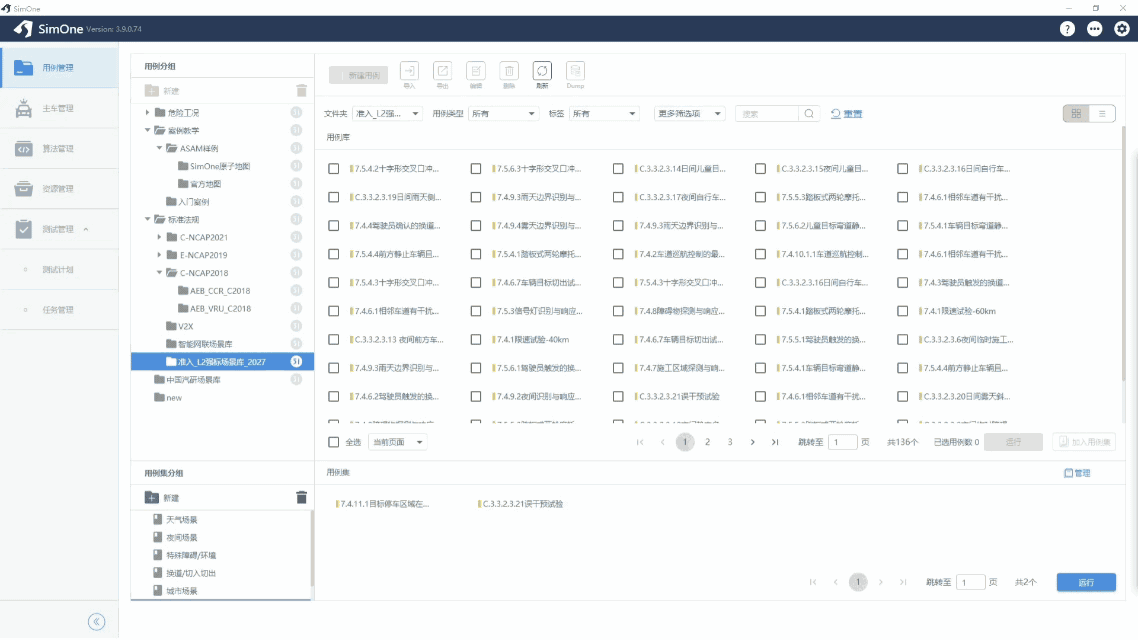Switch to list view layout icon
The image size is (1138, 640).
click(x=1102, y=114)
